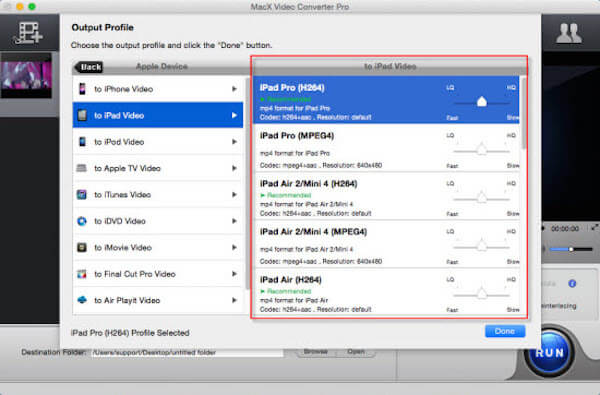
Task: Click the Air Playit cloud icon
Action: [x=82, y=300]
